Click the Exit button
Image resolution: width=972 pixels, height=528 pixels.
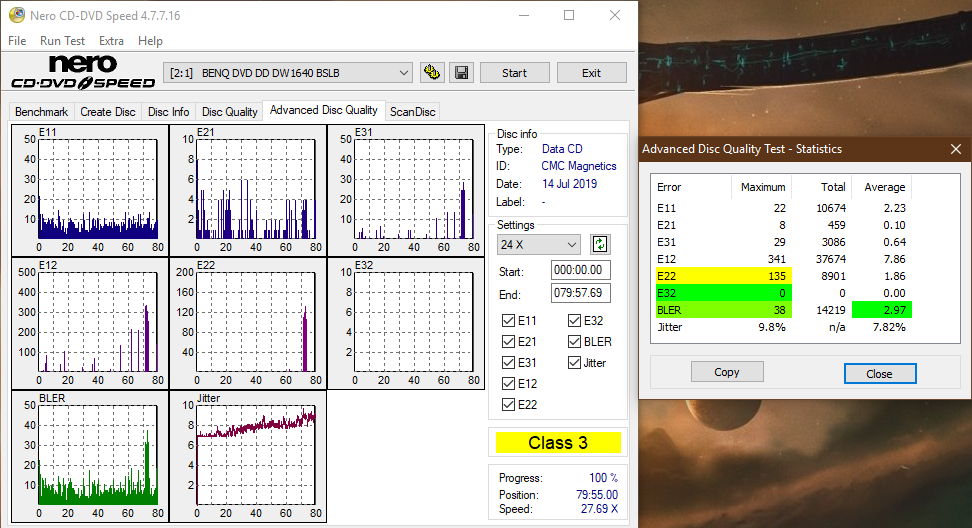point(591,73)
